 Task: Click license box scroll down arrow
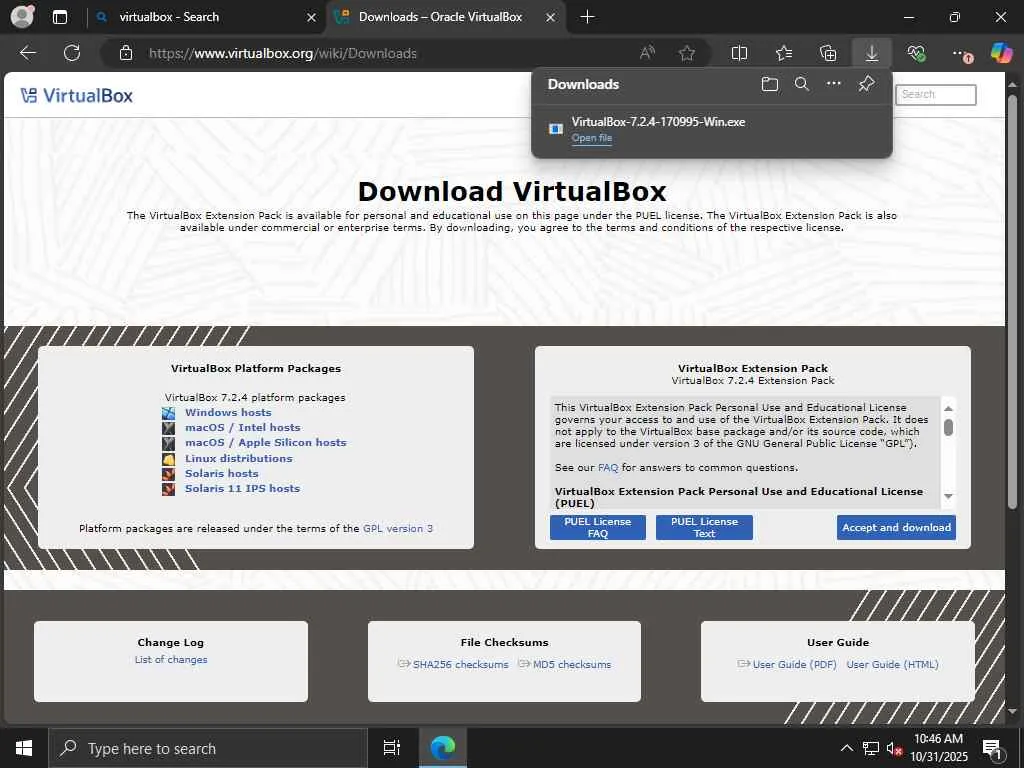948,496
